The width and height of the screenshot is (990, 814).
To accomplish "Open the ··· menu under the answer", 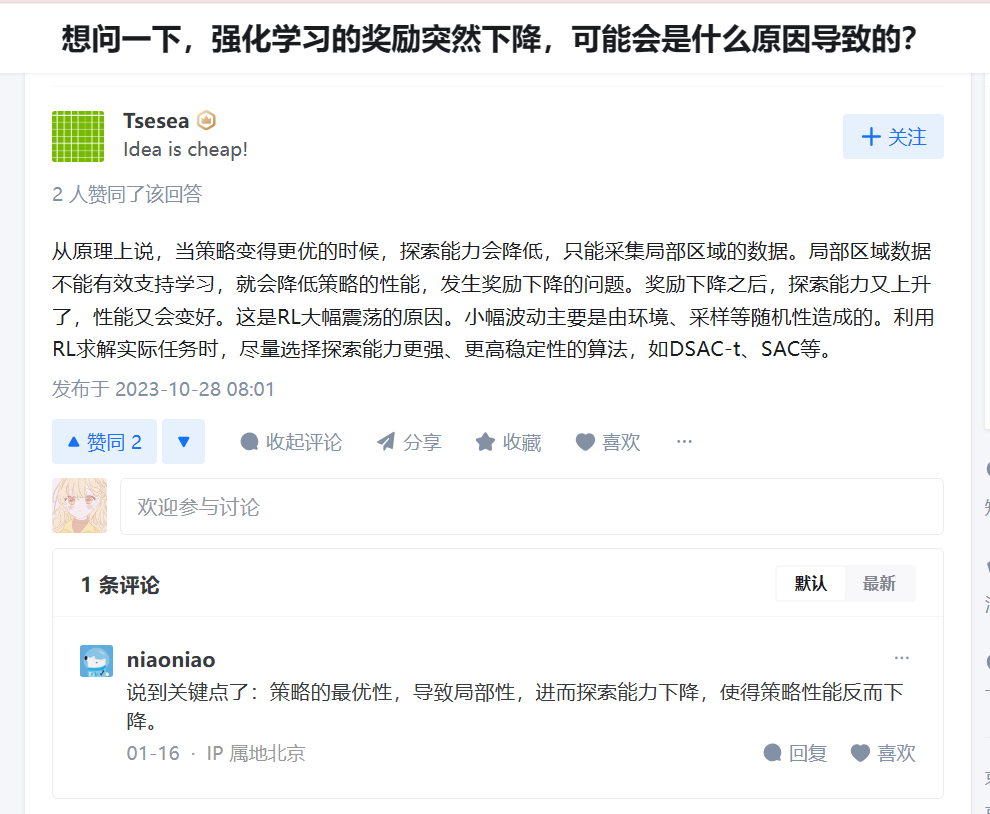I will [684, 441].
